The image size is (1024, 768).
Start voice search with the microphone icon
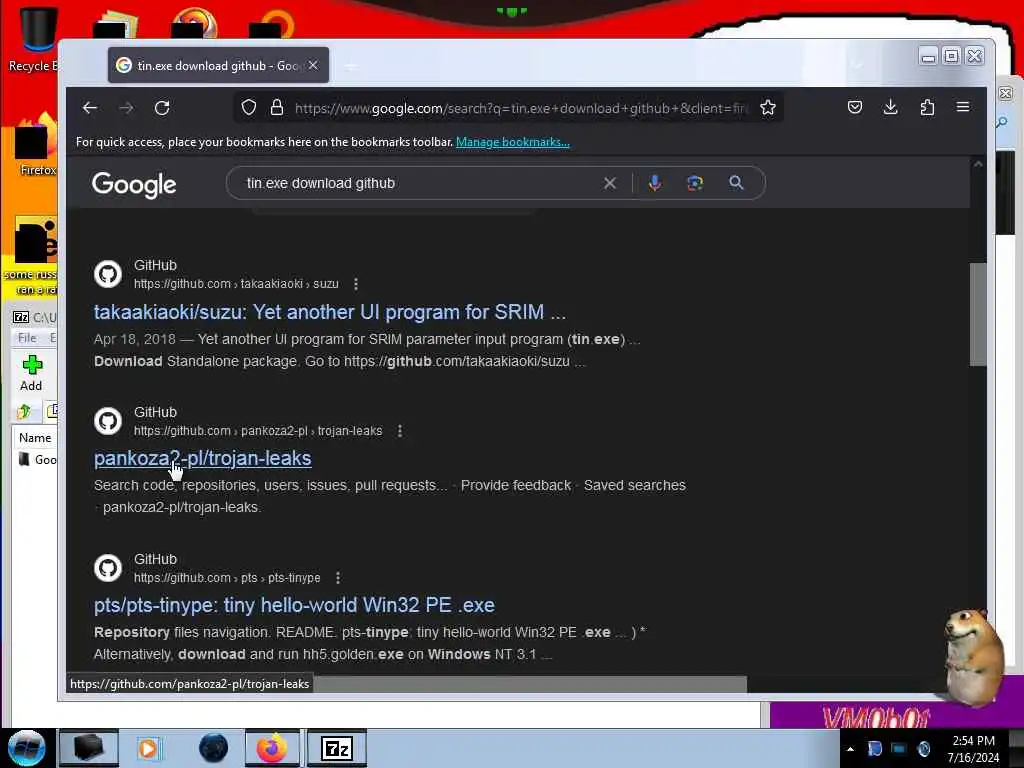tap(654, 184)
